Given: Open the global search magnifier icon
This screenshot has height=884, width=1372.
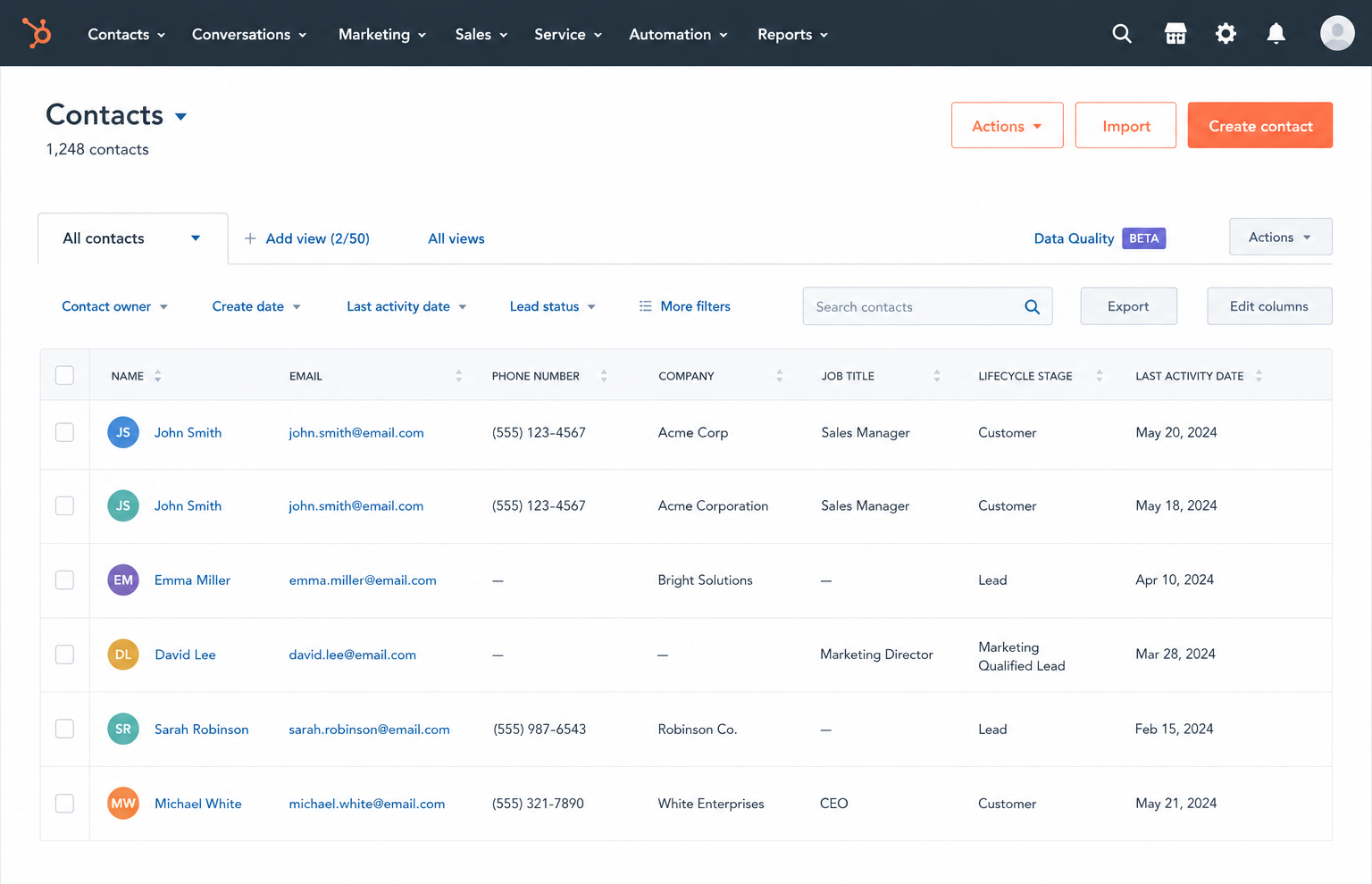Looking at the screenshot, I should pyautogui.click(x=1122, y=34).
